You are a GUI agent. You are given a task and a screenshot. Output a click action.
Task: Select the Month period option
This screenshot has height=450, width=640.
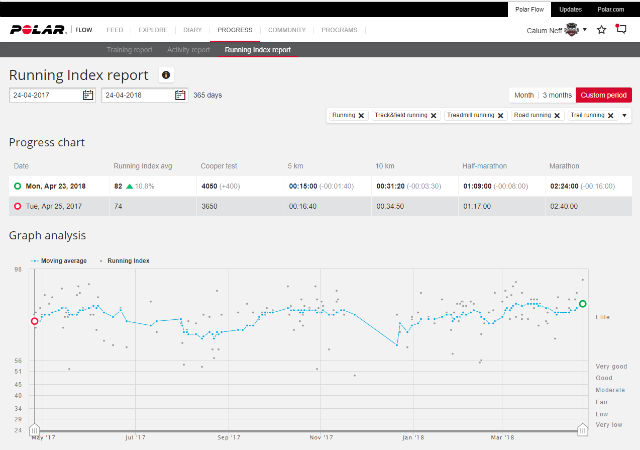tap(523, 95)
